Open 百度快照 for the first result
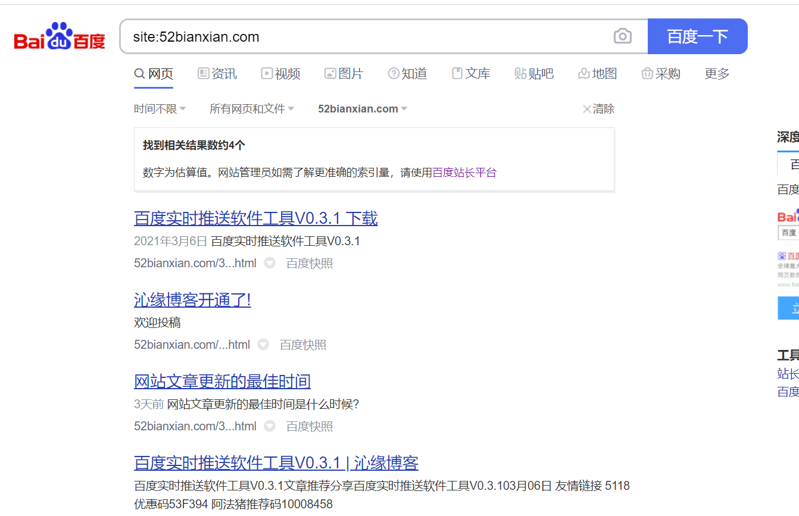 coord(309,263)
